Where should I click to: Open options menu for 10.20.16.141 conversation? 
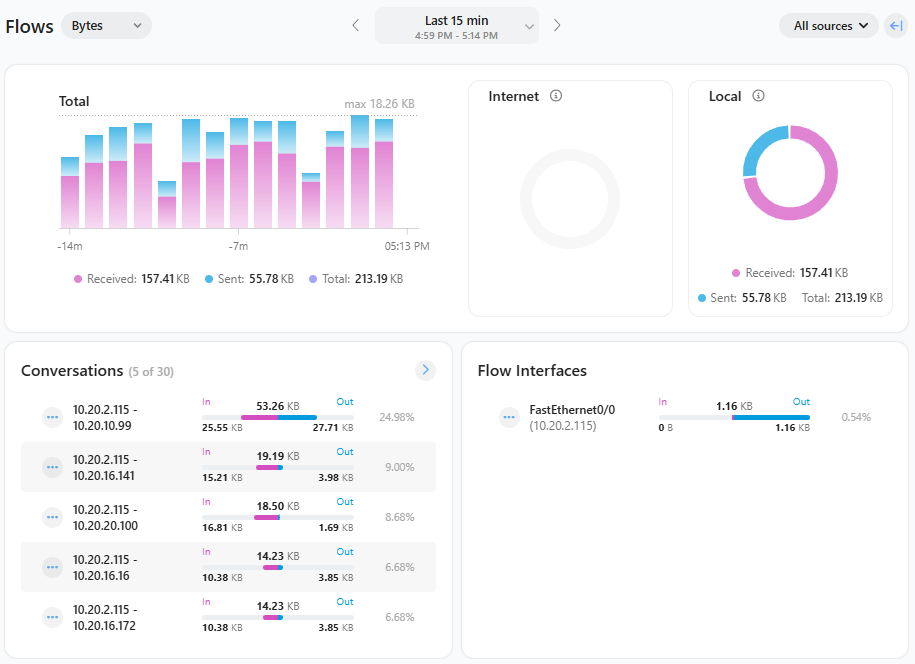click(53, 467)
